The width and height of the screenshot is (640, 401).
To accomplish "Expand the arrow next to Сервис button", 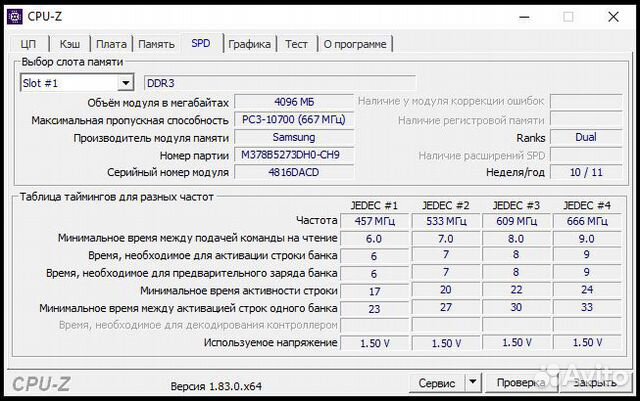I will coord(472,383).
